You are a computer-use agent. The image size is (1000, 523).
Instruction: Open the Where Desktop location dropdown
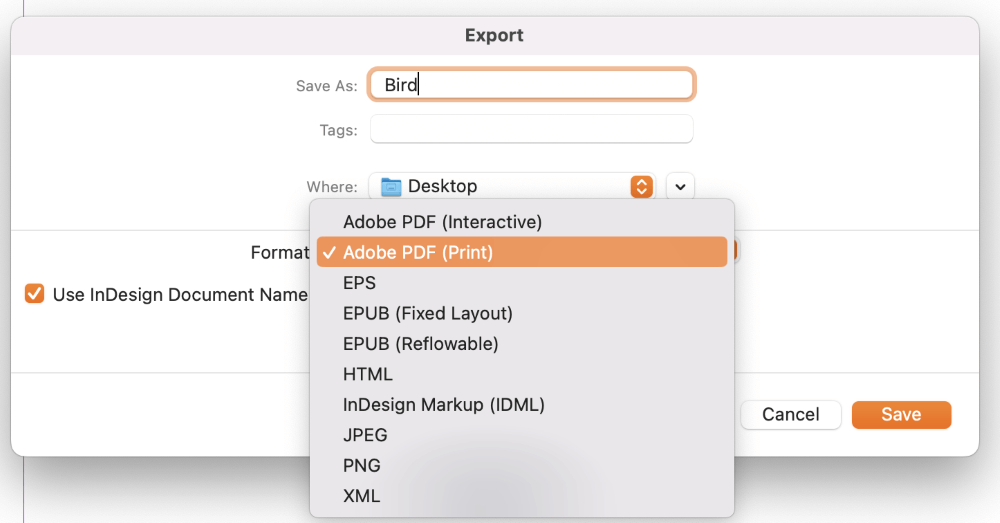pyautogui.click(x=512, y=186)
